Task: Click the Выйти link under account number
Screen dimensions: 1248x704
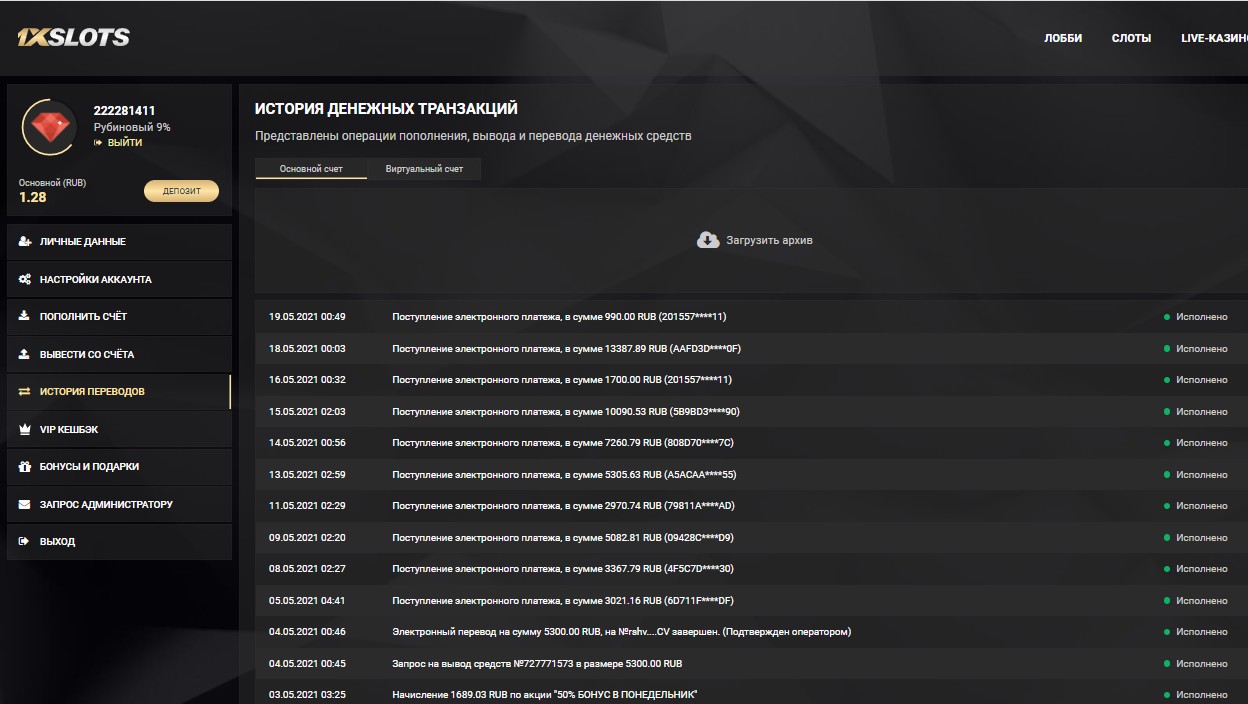Action: point(125,143)
